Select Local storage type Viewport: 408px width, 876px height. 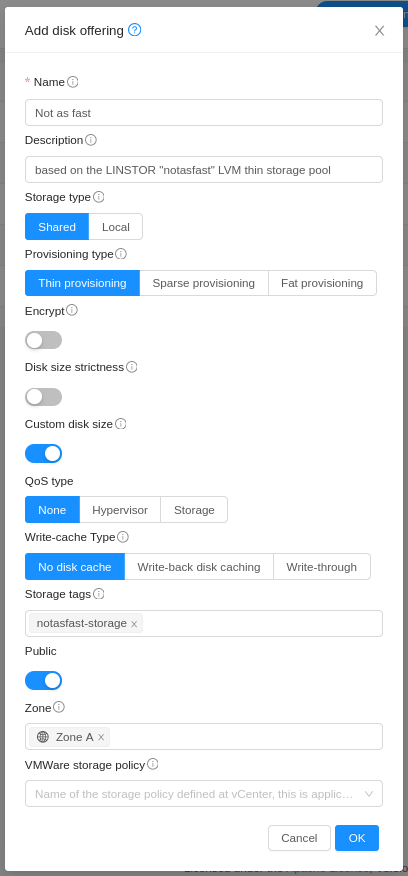(x=116, y=227)
